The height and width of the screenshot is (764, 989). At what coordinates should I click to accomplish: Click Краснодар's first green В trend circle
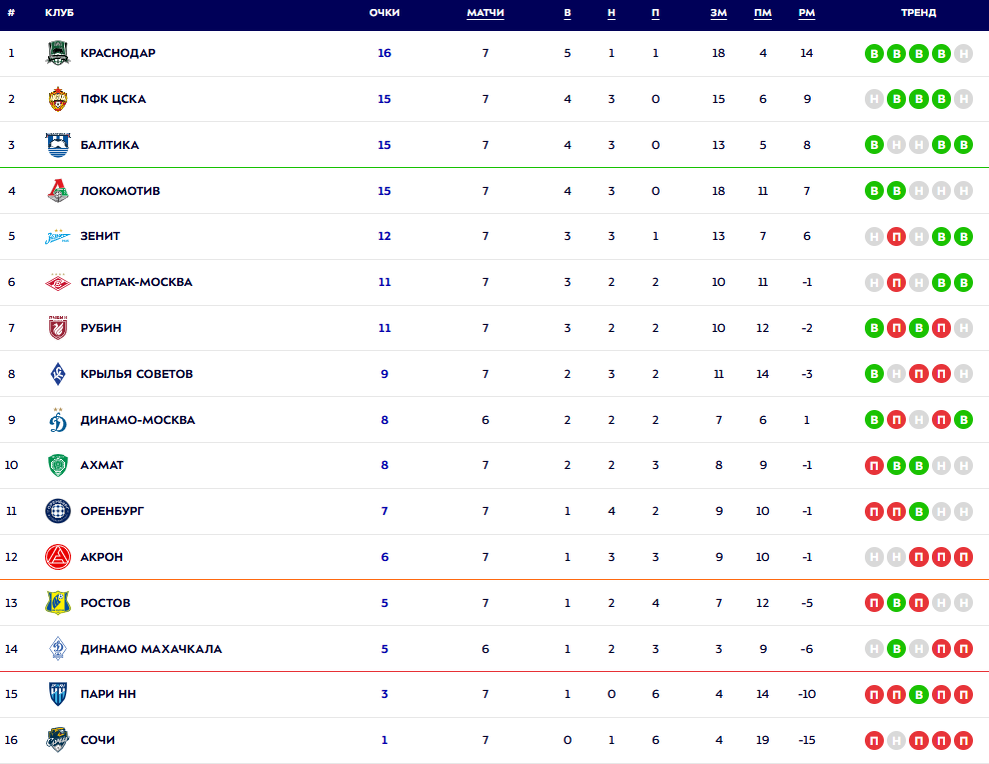coord(874,54)
